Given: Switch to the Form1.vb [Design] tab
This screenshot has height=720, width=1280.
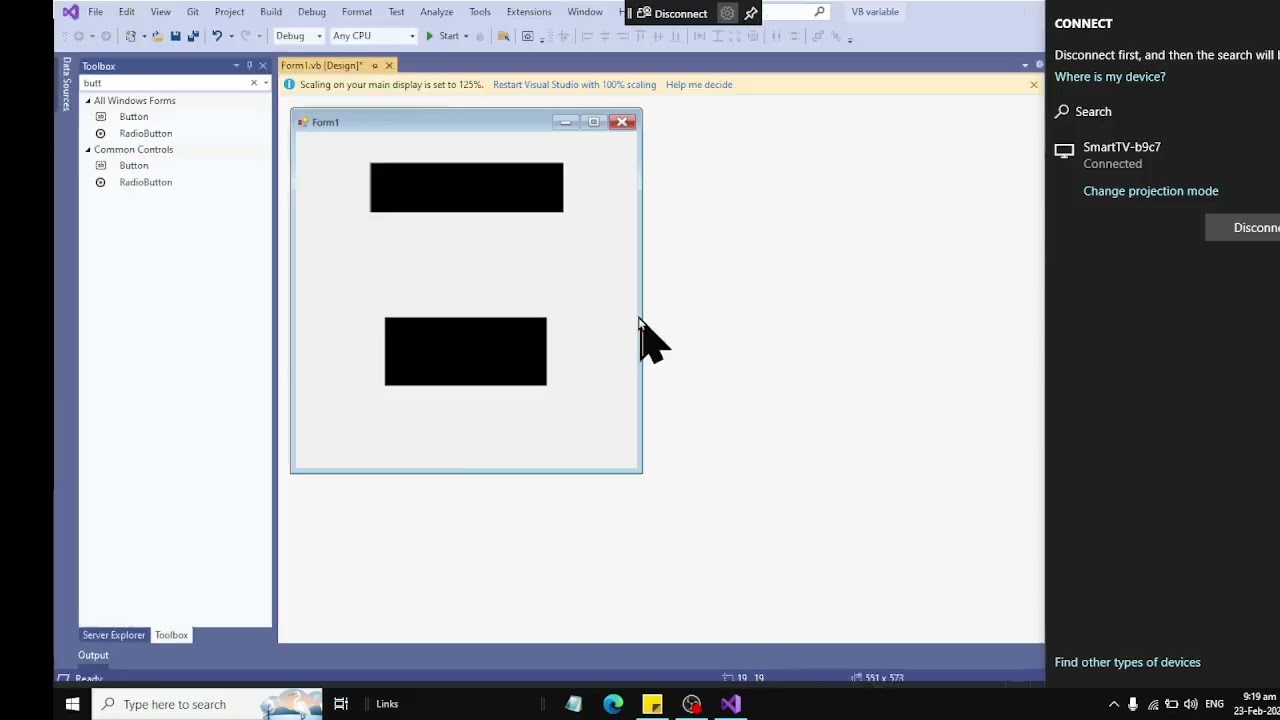Looking at the screenshot, I should (322, 66).
